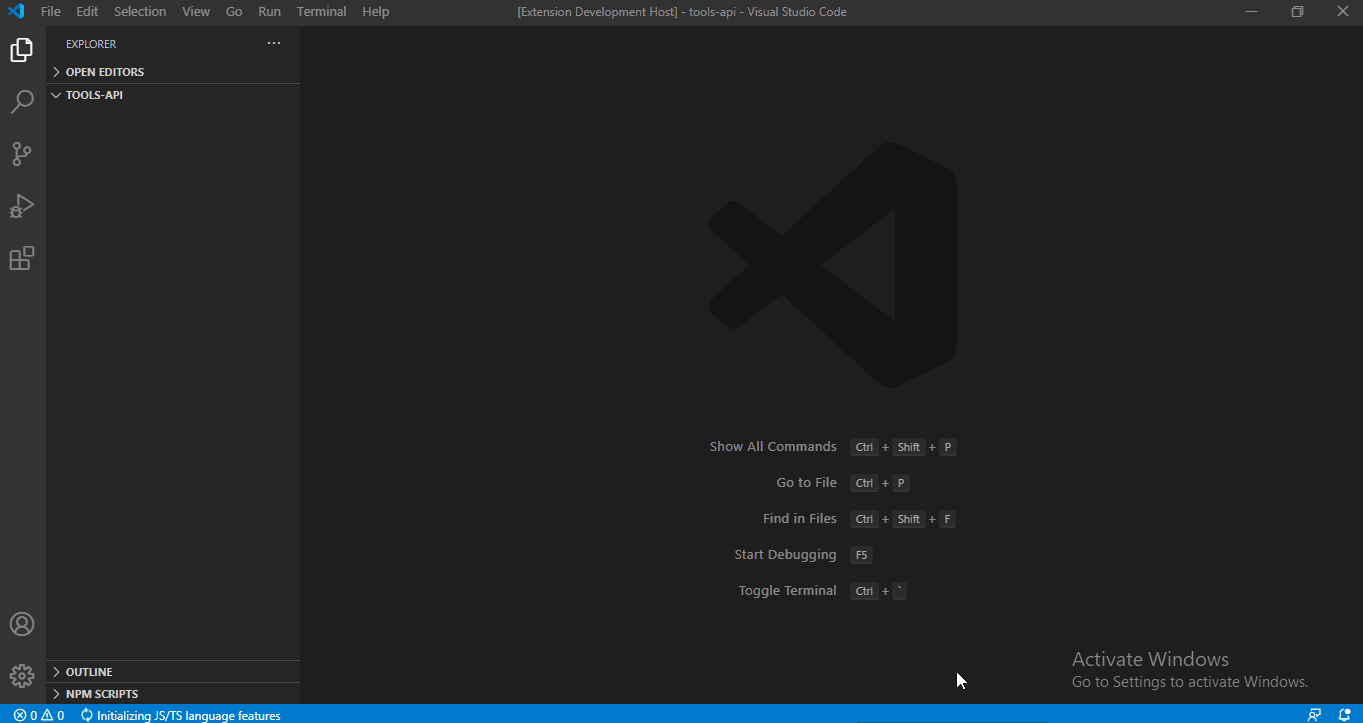The image size is (1363, 723).
Task: Click the Find in Files label
Action: [x=800, y=519]
